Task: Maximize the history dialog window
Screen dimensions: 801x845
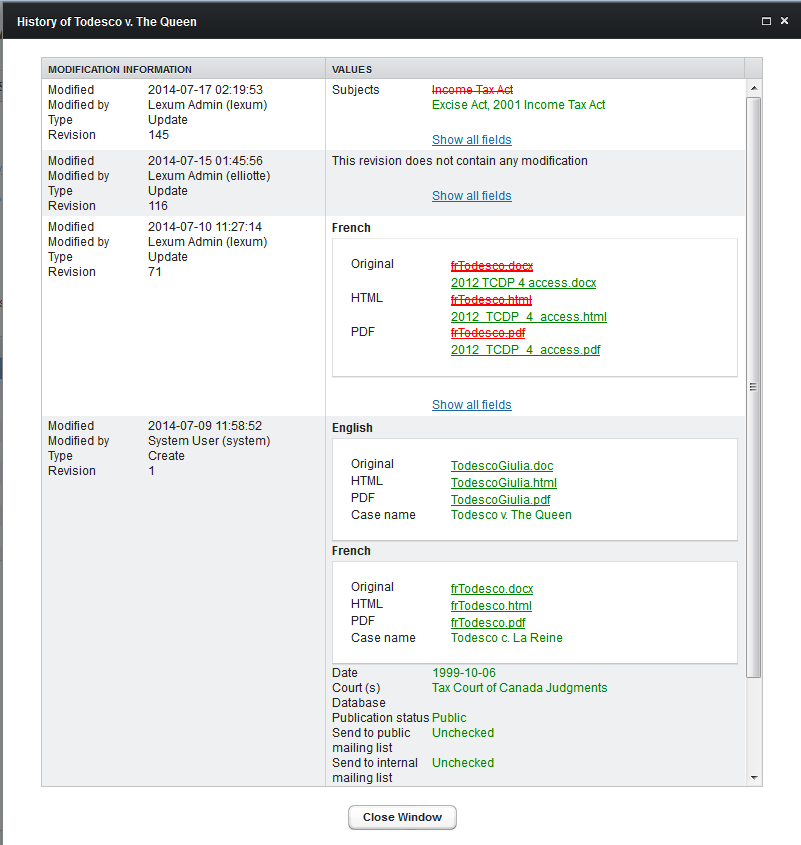Action: click(x=766, y=21)
